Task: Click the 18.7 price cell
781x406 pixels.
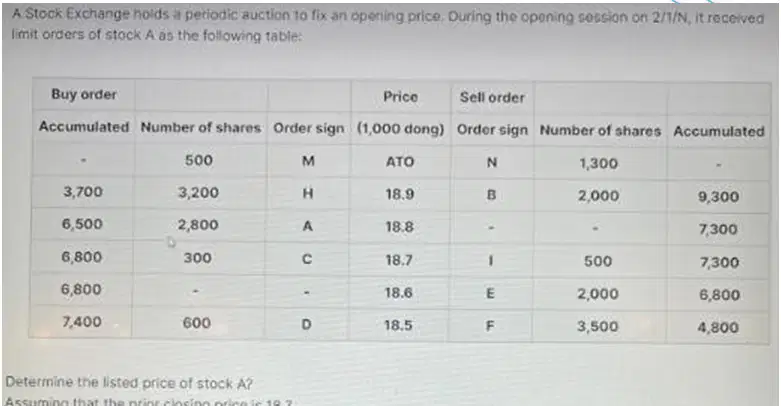Action: [399, 260]
